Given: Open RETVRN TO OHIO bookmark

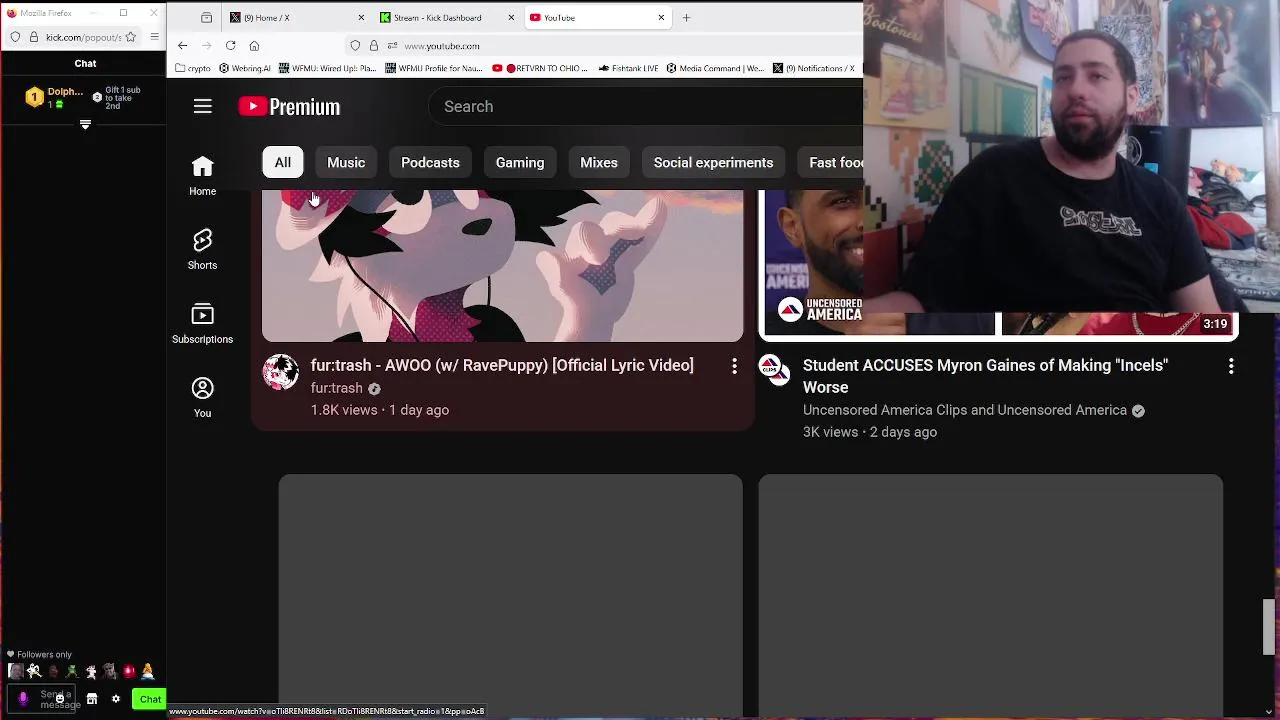Looking at the screenshot, I should 540,68.
